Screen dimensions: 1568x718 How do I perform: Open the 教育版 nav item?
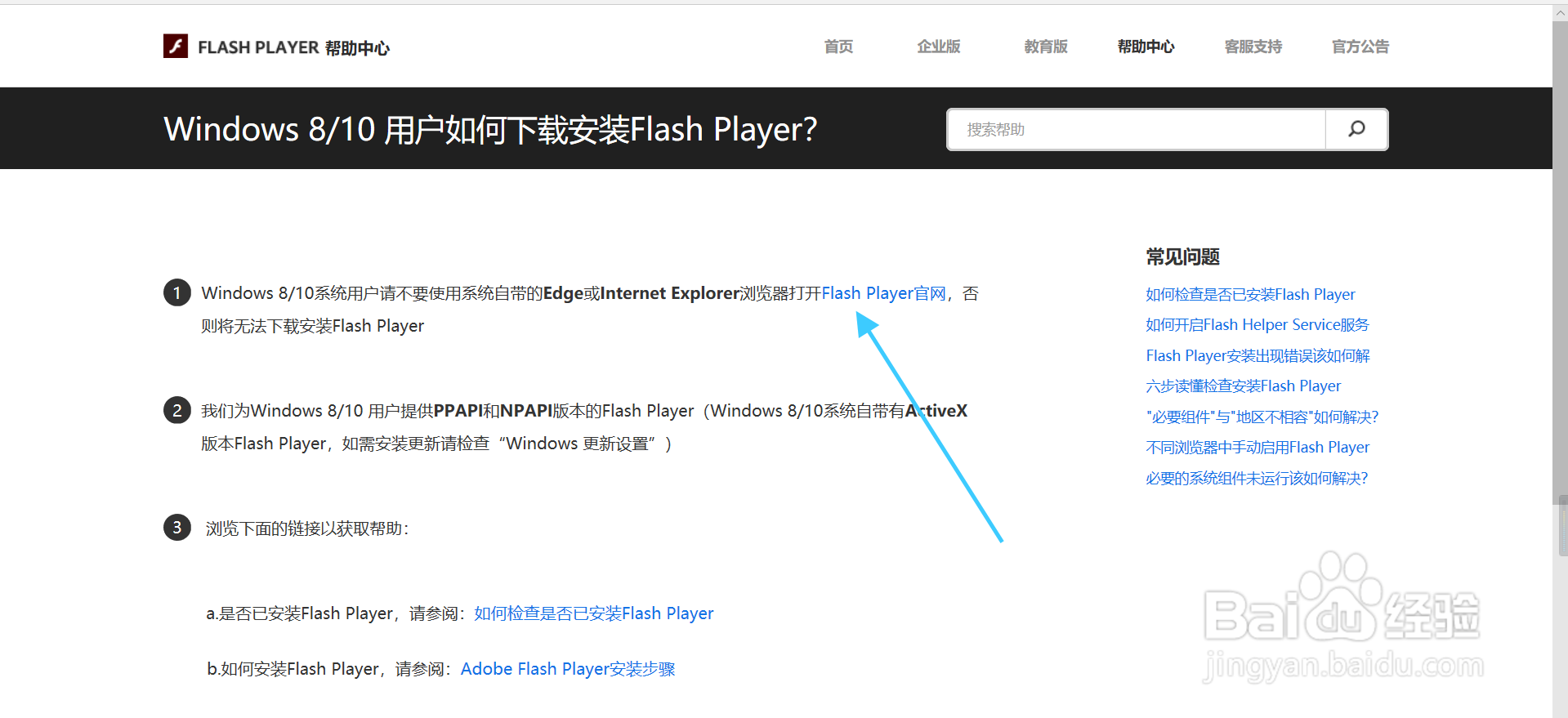point(1046,47)
